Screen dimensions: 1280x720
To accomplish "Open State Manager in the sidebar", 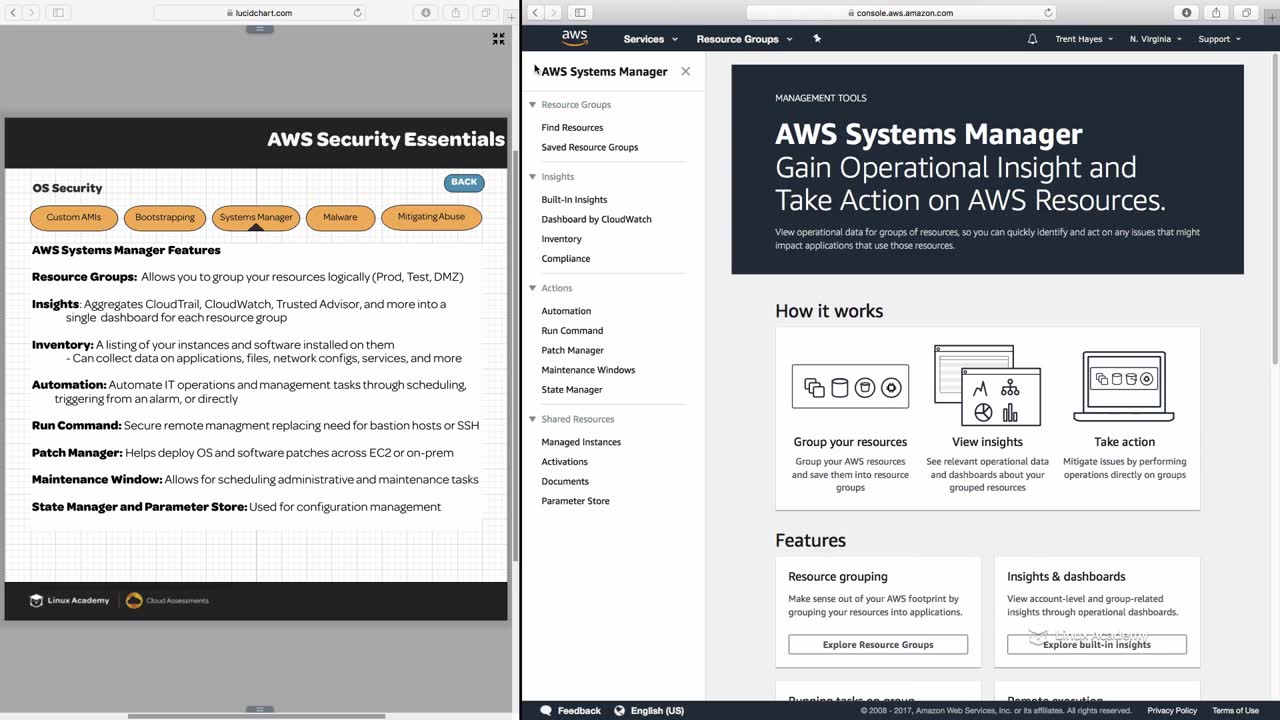I will point(572,390).
